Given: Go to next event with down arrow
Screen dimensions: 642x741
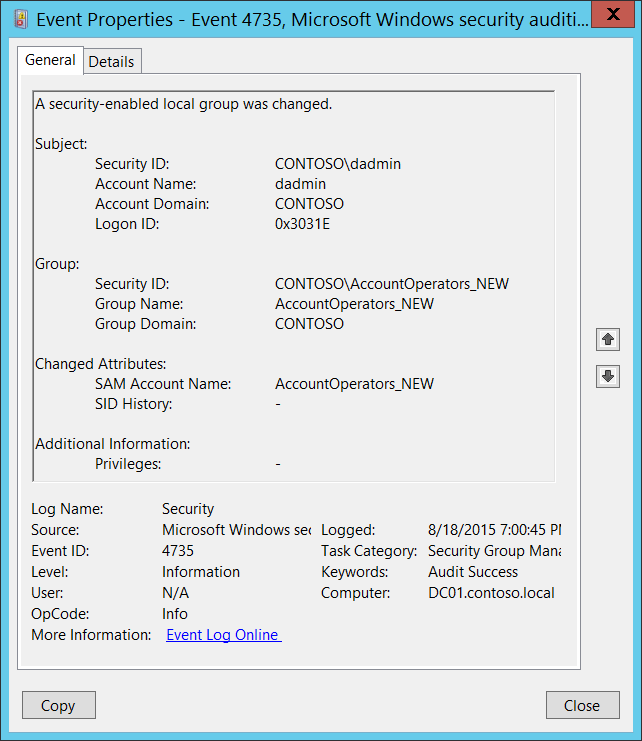Looking at the screenshot, I should pyautogui.click(x=607, y=377).
